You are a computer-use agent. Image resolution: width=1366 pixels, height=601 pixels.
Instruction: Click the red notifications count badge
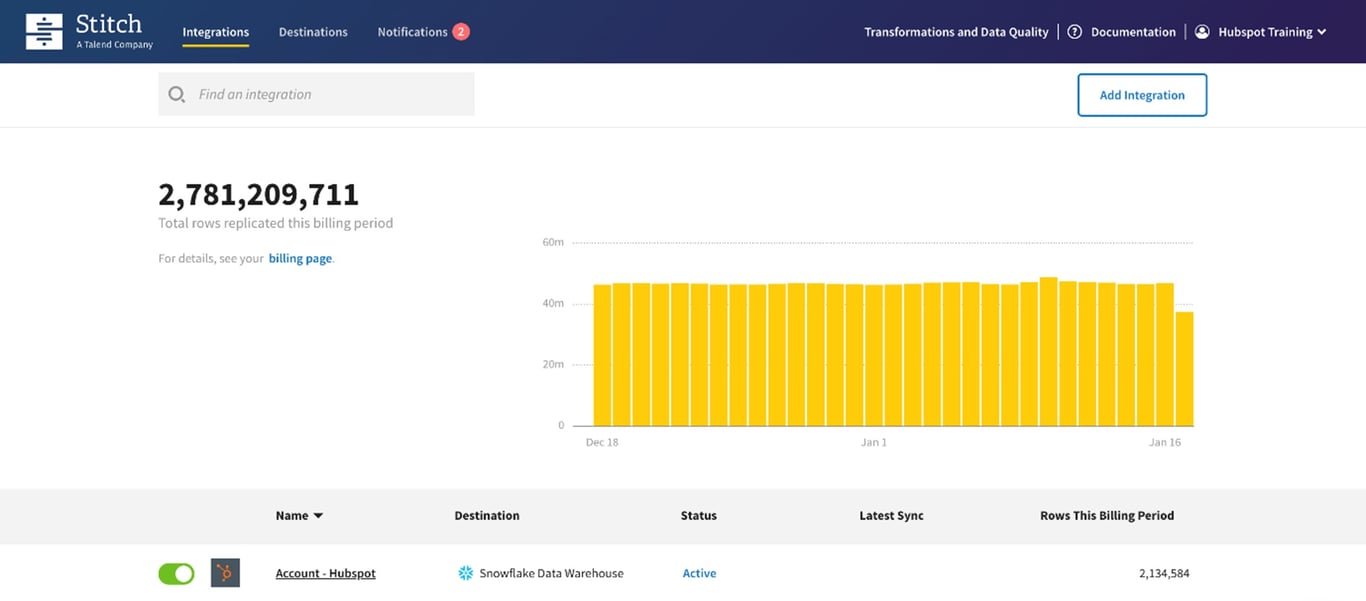[x=461, y=30]
